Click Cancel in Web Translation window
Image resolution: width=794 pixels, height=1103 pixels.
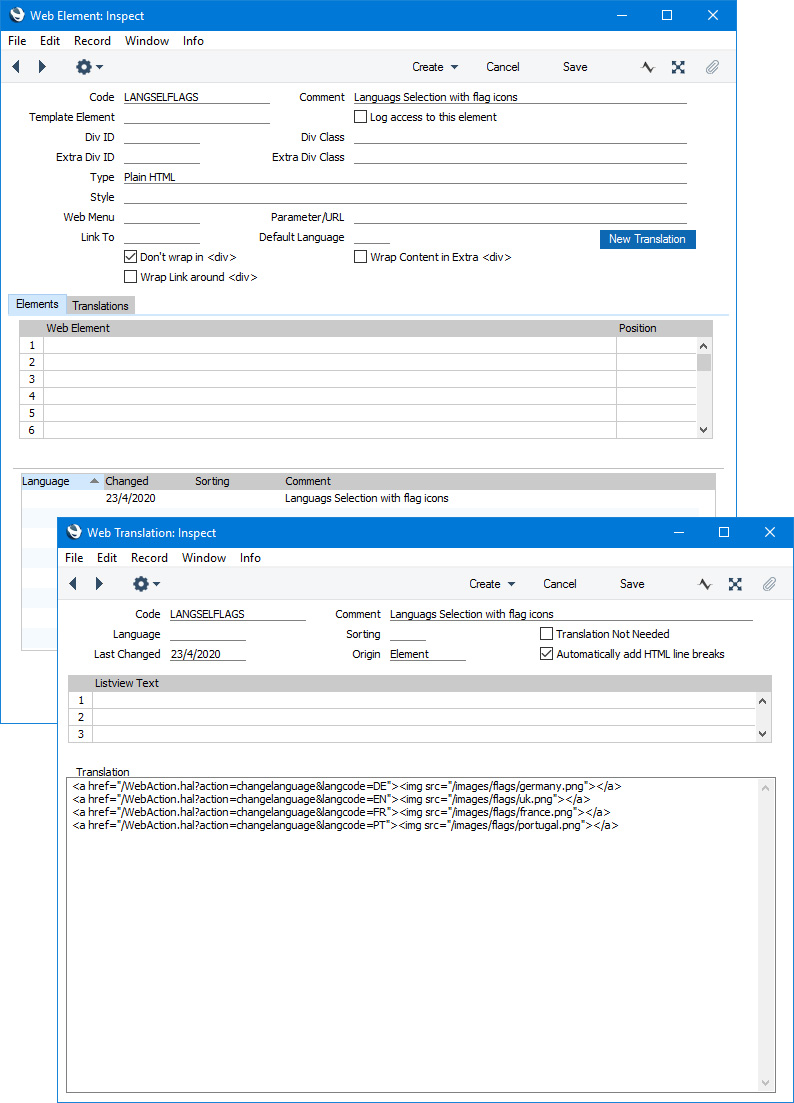click(560, 584)
